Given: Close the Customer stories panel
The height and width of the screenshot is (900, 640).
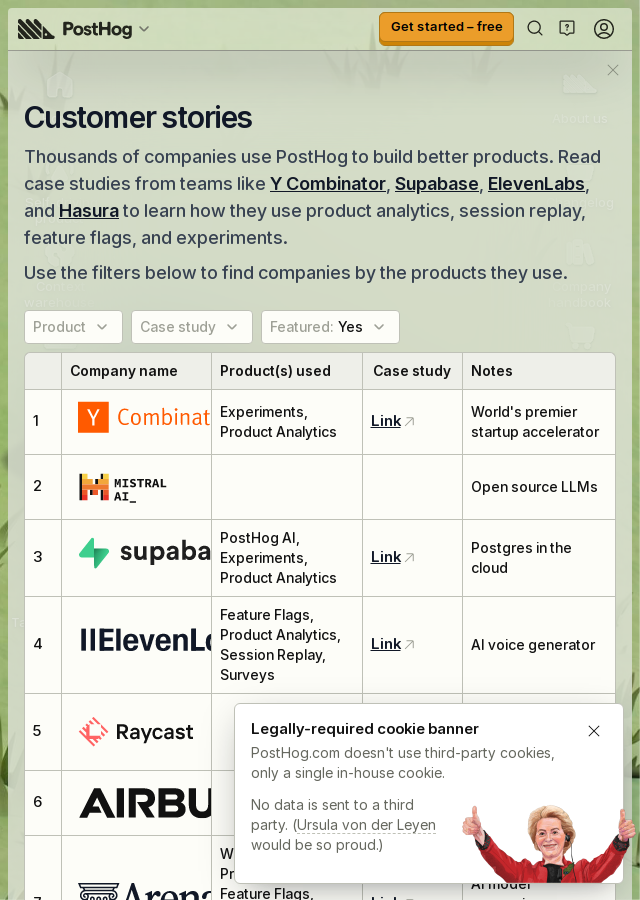Looking at the screenshot, I should pos(612,70).
